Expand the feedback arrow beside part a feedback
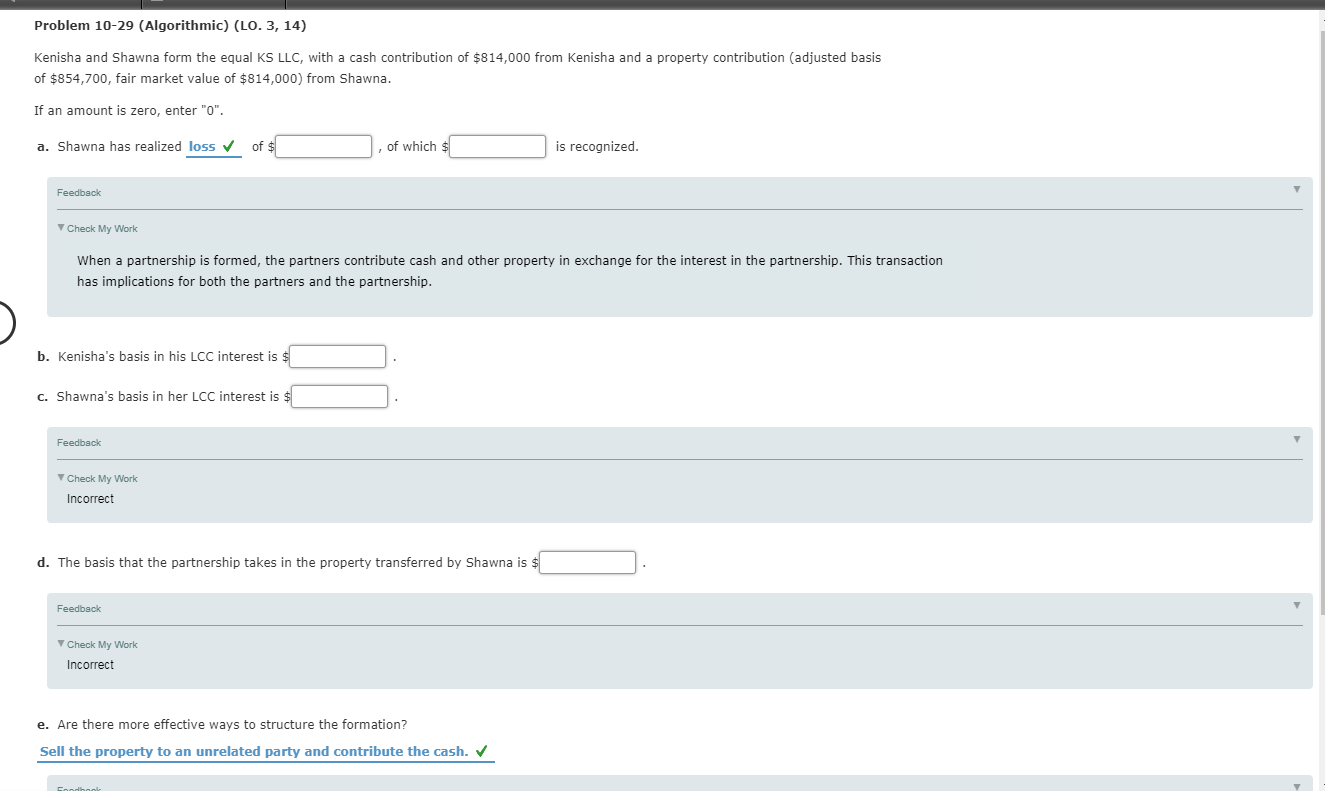The image size is (1325, 791). (1296, 188)
